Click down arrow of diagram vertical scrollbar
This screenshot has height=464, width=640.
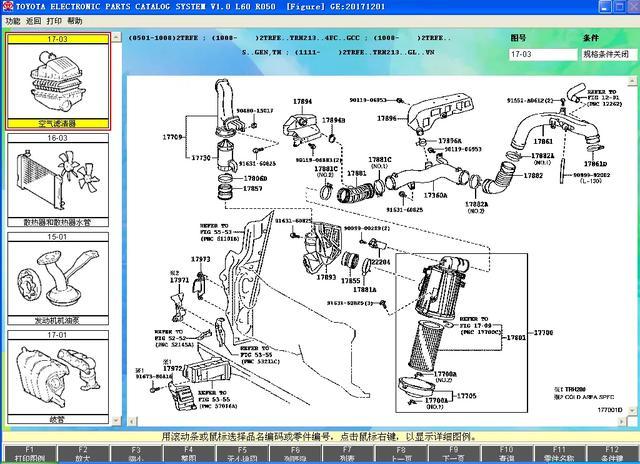click(x=633, y=410)
